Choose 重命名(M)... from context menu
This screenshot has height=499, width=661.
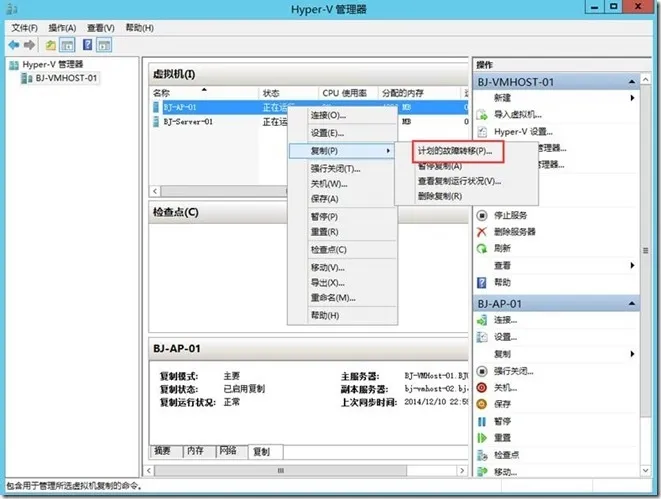coord(342,298)
